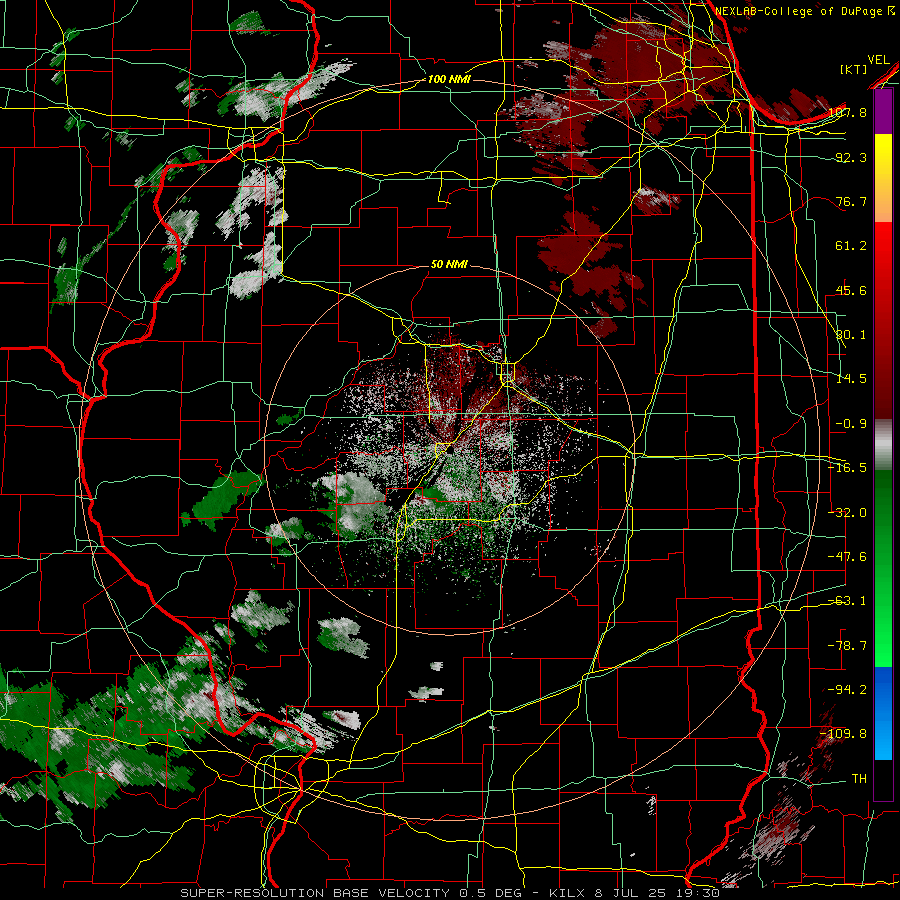Select the 45.6 scale value
The height and width of the screenshot is (900, 900).
851,290
